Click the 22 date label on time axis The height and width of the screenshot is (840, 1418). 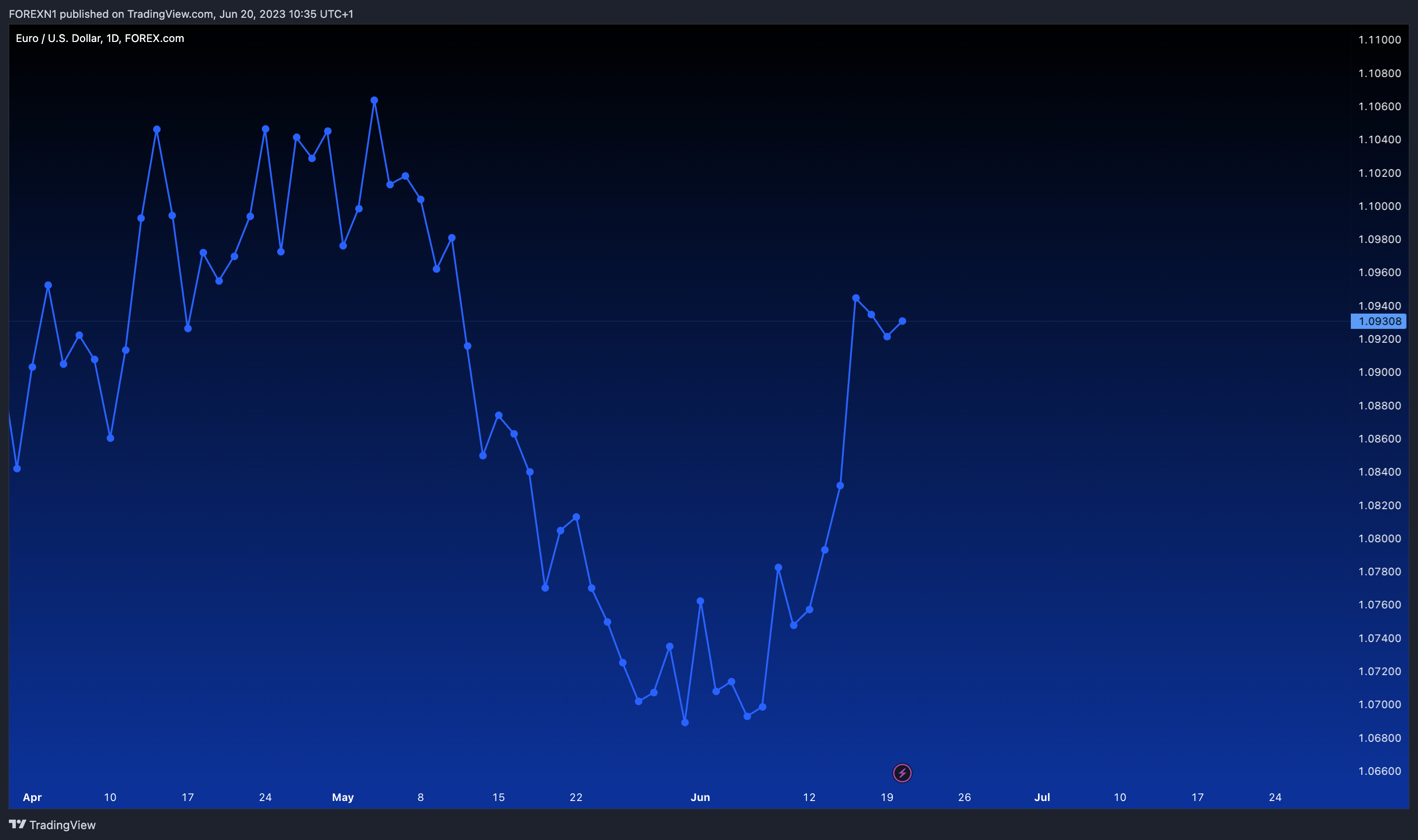point(576,797)
